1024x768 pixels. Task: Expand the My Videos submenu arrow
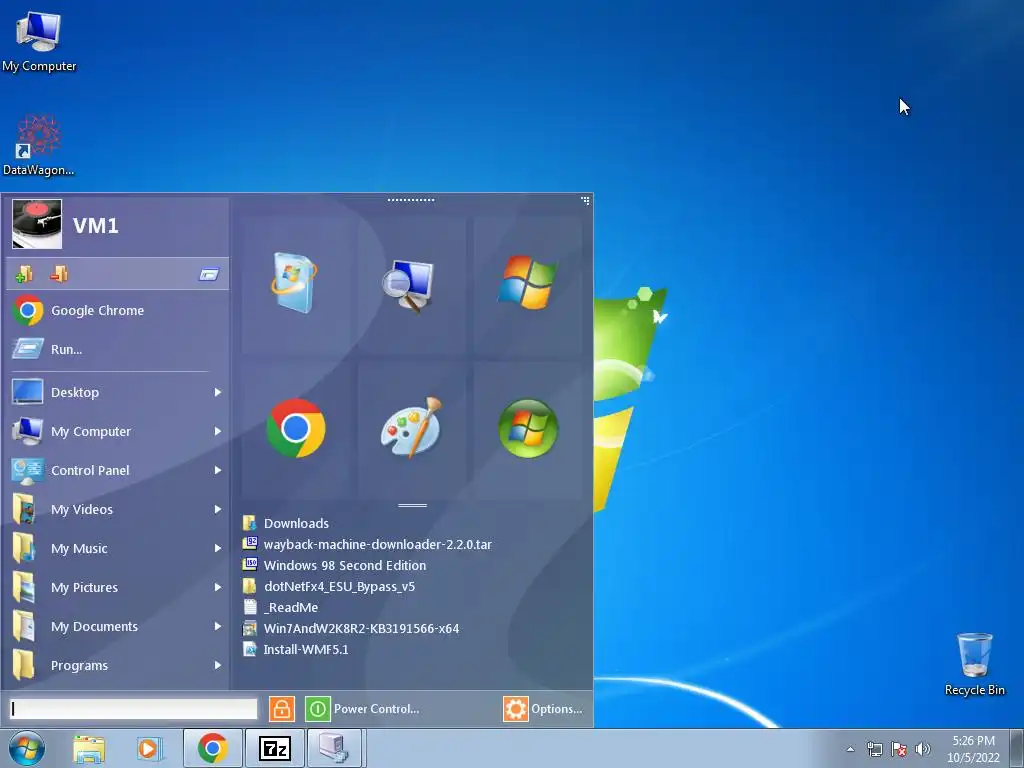point(217,509)
